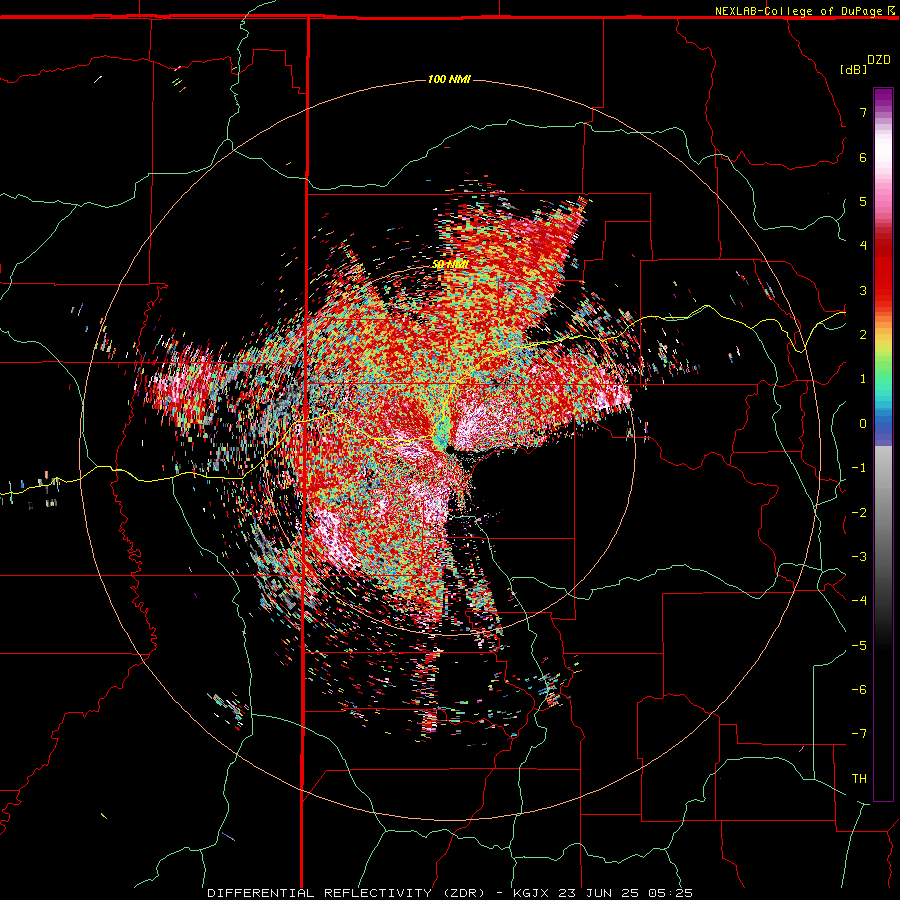Image resolution: width=900 pixels, height=900 pixels.
Task: Click the 4 value on the scale
Action: point(863,246)
